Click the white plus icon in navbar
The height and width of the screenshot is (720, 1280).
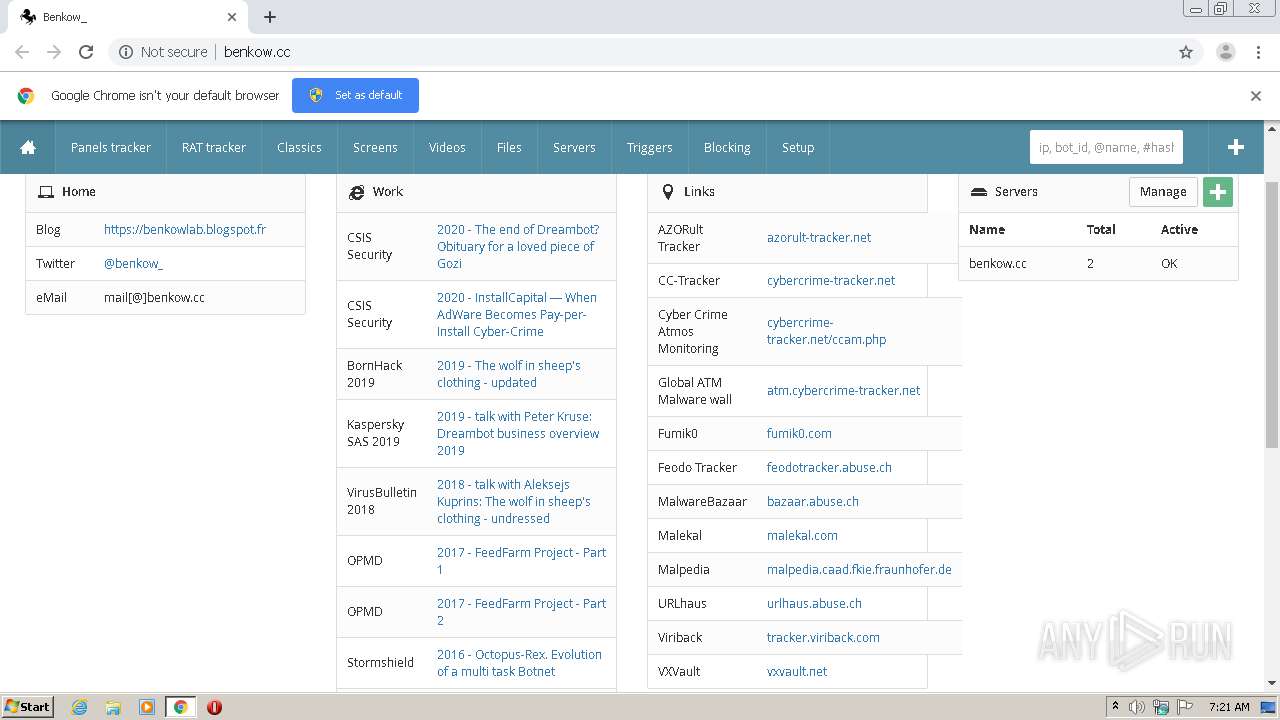[1236, 147]
